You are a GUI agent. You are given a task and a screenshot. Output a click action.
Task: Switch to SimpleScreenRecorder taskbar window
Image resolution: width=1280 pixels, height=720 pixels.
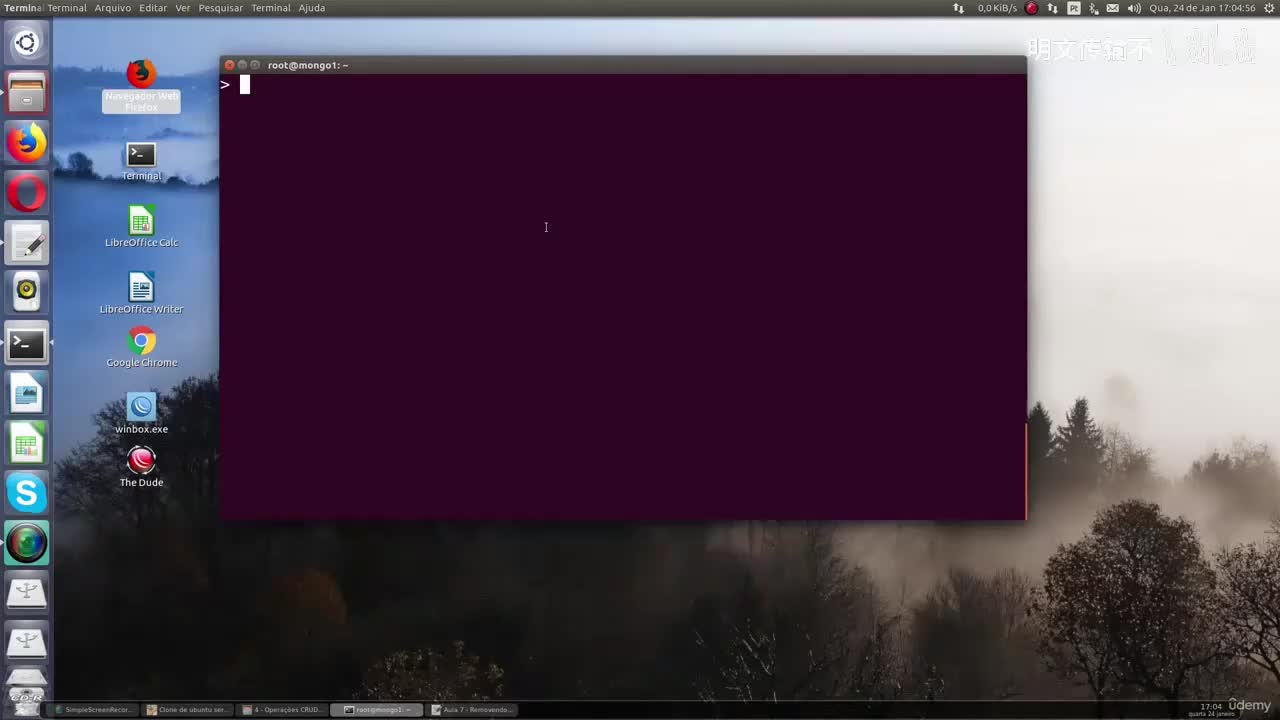93,710
